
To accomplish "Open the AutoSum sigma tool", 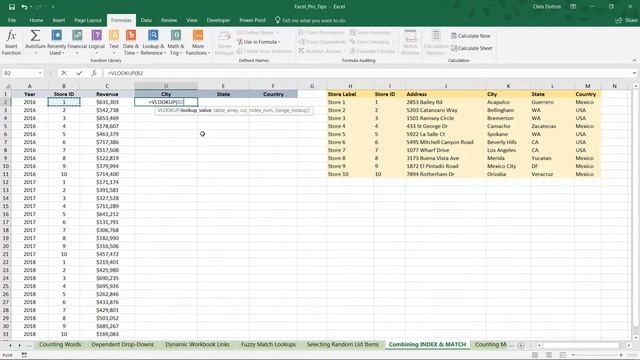I will click(35, 42).
